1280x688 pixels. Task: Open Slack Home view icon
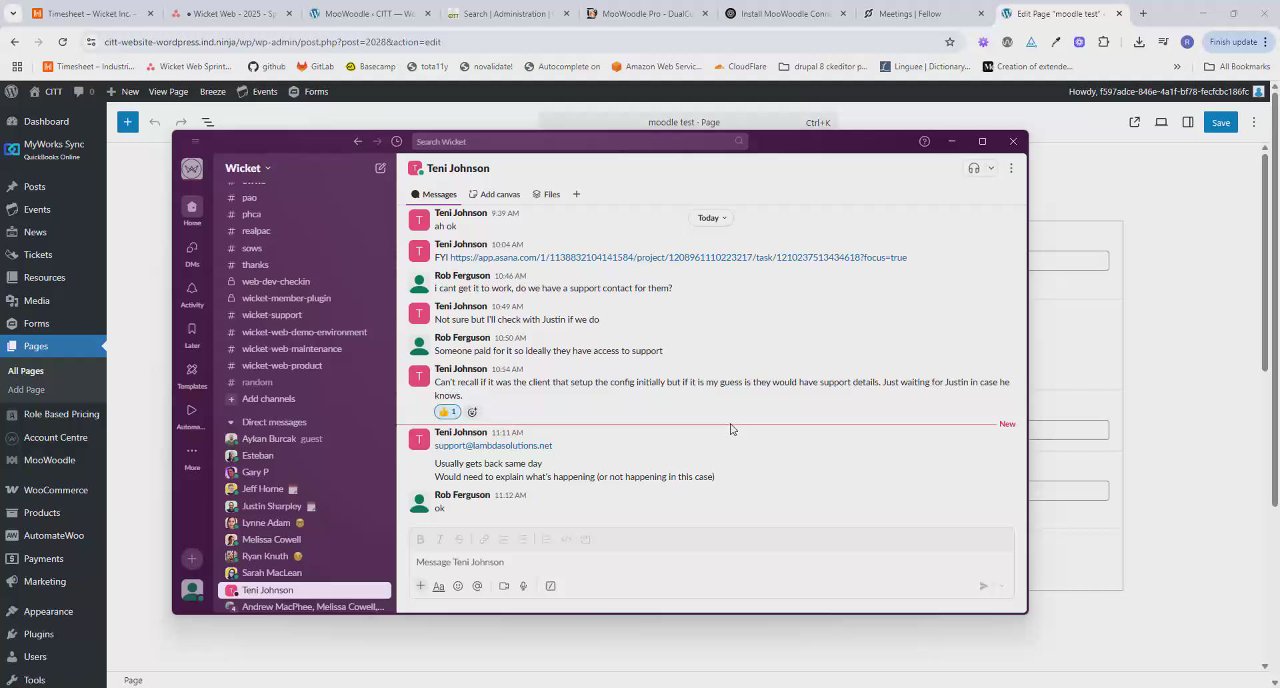tap(192, 207)
